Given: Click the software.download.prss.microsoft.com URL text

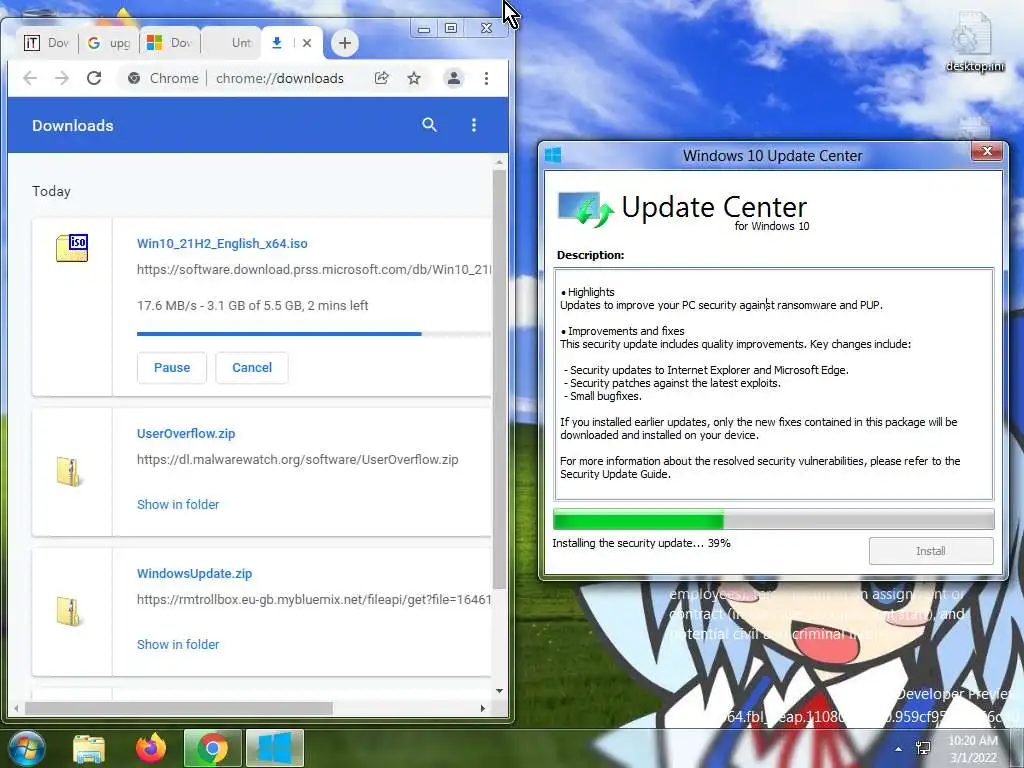Looking at the screenshot, I should click(x=313, y=270).
